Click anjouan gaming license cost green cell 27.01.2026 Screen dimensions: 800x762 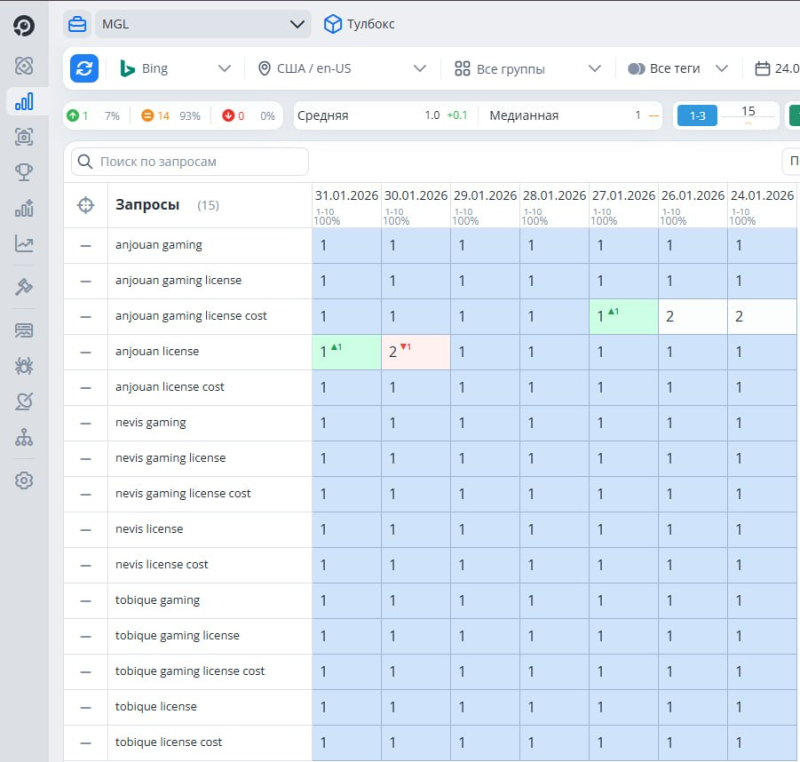623,316
